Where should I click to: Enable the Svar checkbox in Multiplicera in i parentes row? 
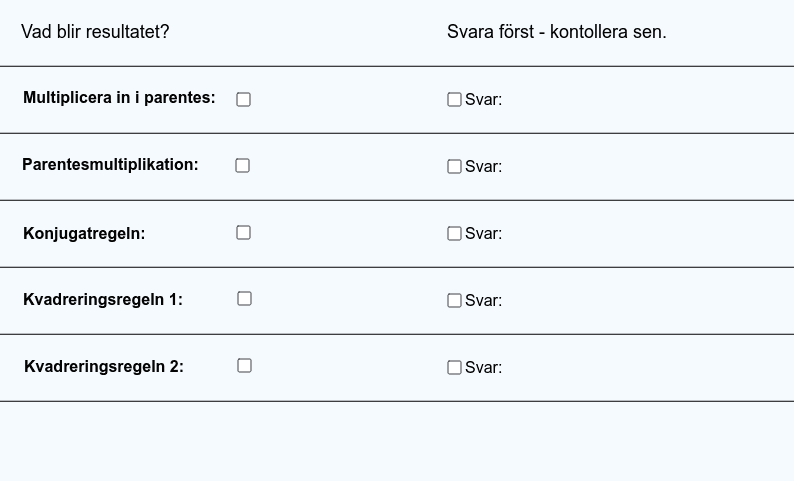[454, 100]
